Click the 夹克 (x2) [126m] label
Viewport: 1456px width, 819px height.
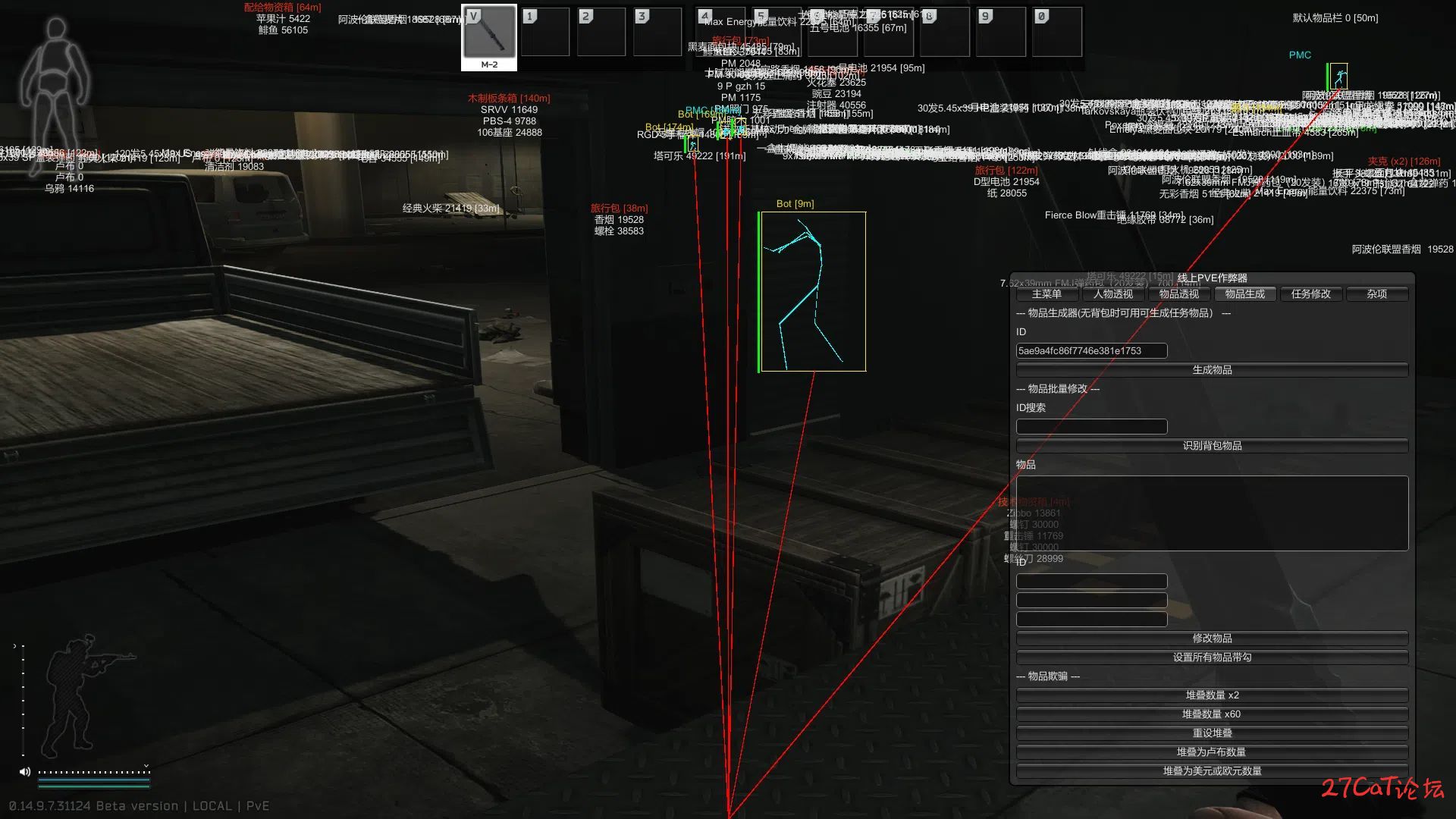pyautogui.click(x=1404, y=162)
